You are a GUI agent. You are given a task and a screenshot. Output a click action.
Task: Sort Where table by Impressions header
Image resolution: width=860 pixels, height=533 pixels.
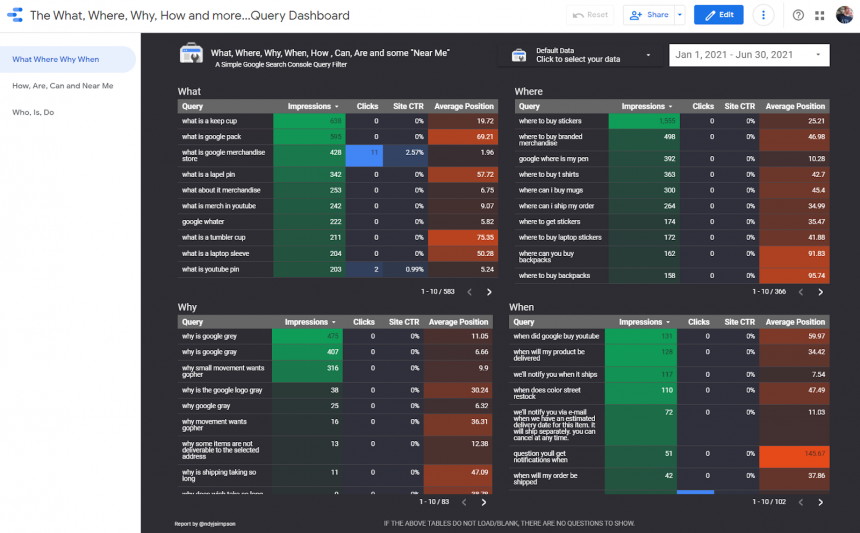(647, 106)
